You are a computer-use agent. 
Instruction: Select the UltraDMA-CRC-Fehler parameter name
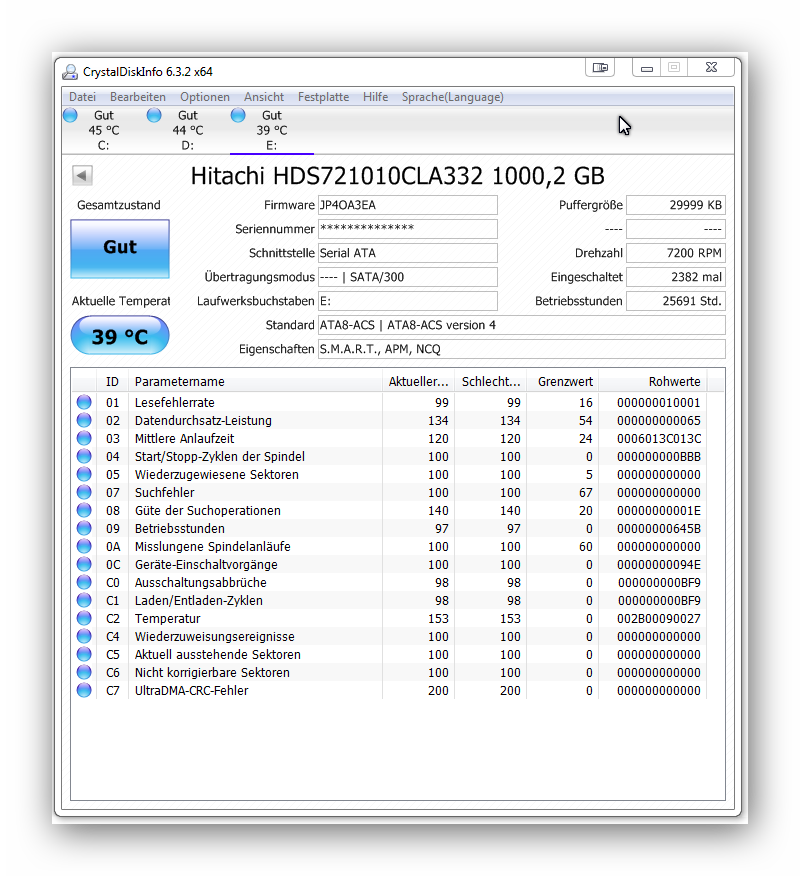click(x=191, y=691)
